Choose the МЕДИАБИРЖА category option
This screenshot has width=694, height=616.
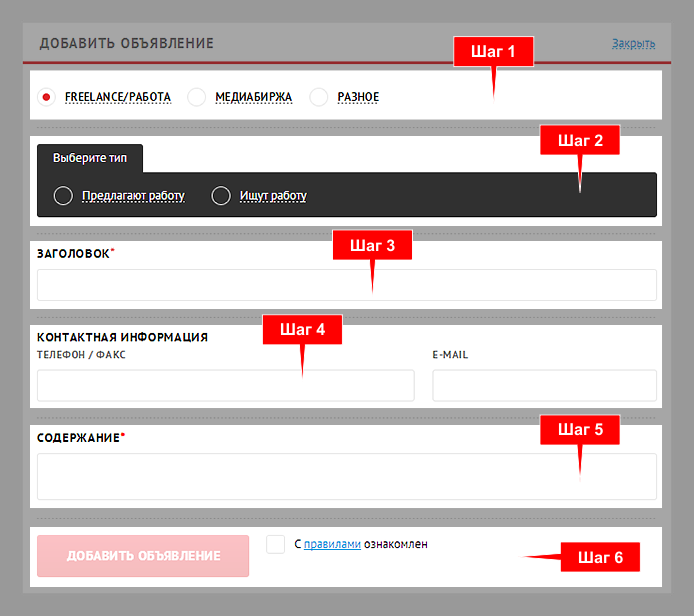[x=197, y=97]
